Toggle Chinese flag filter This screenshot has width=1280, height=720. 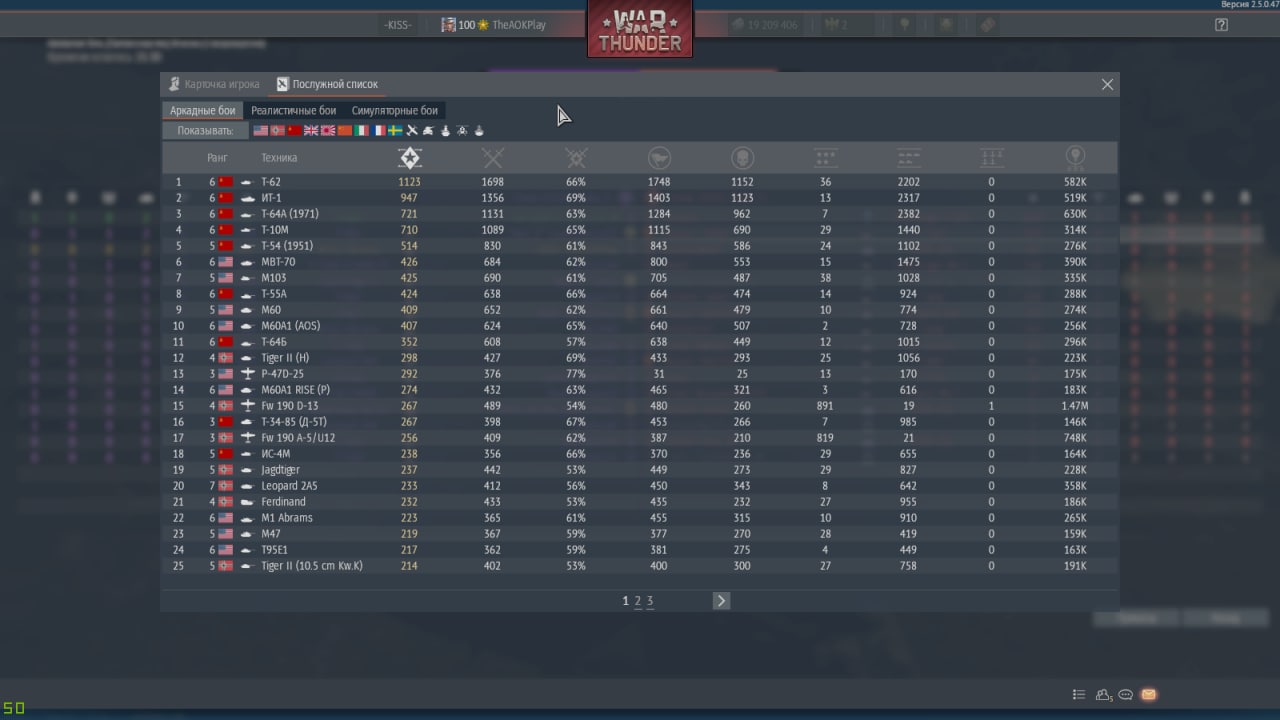pyautogui.click(x=345, y=131)
